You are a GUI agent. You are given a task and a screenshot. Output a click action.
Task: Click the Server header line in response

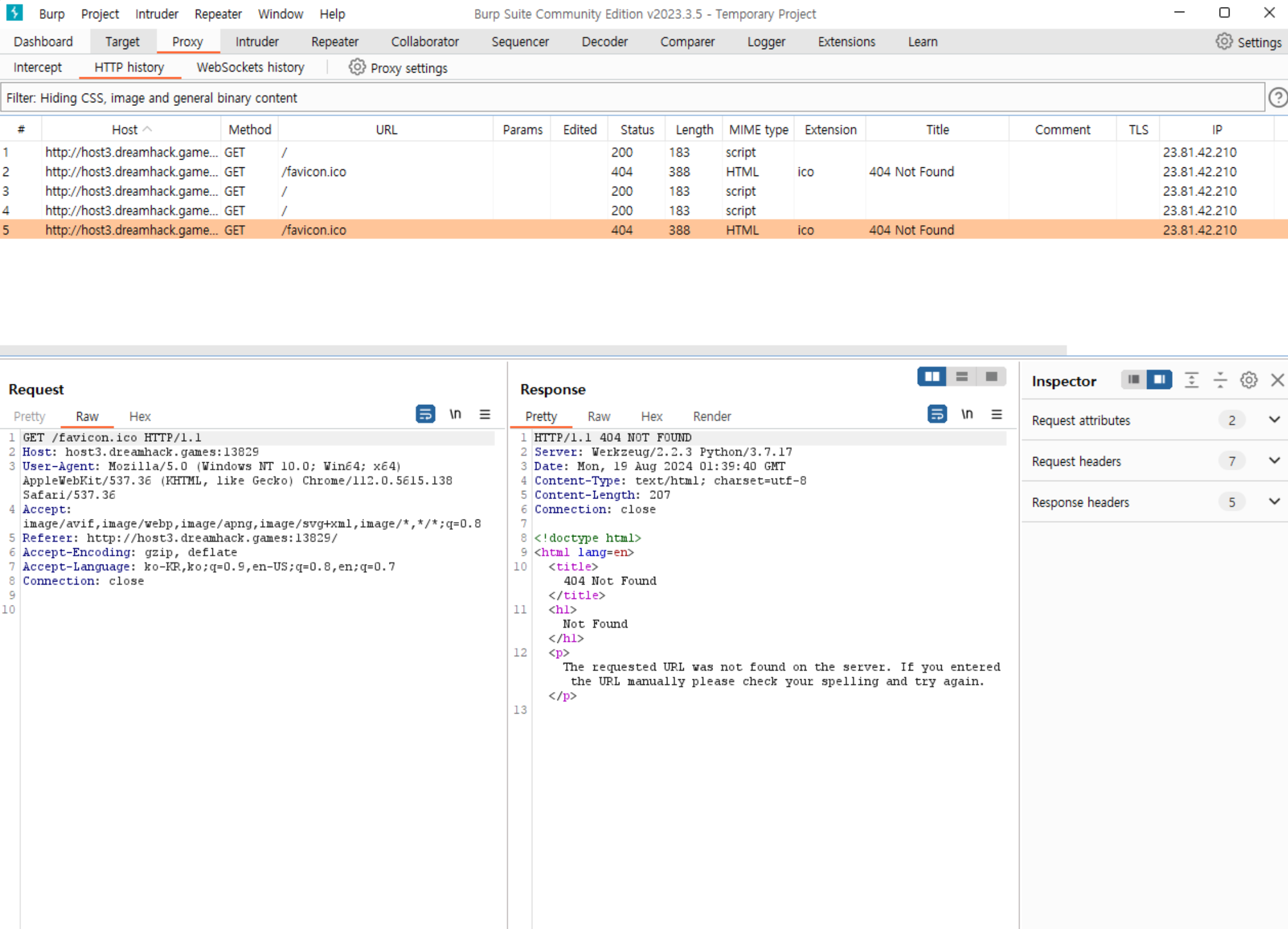[x=663, y=452]
